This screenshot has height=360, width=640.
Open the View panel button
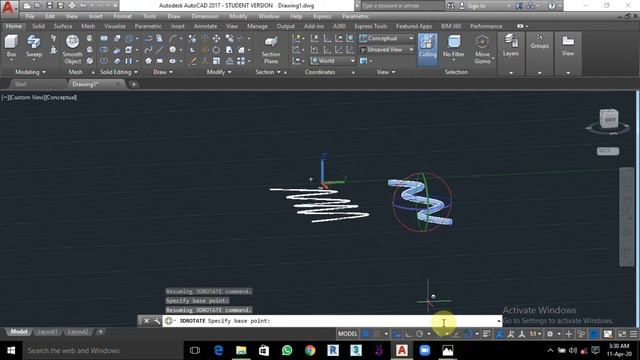(568, 46)
